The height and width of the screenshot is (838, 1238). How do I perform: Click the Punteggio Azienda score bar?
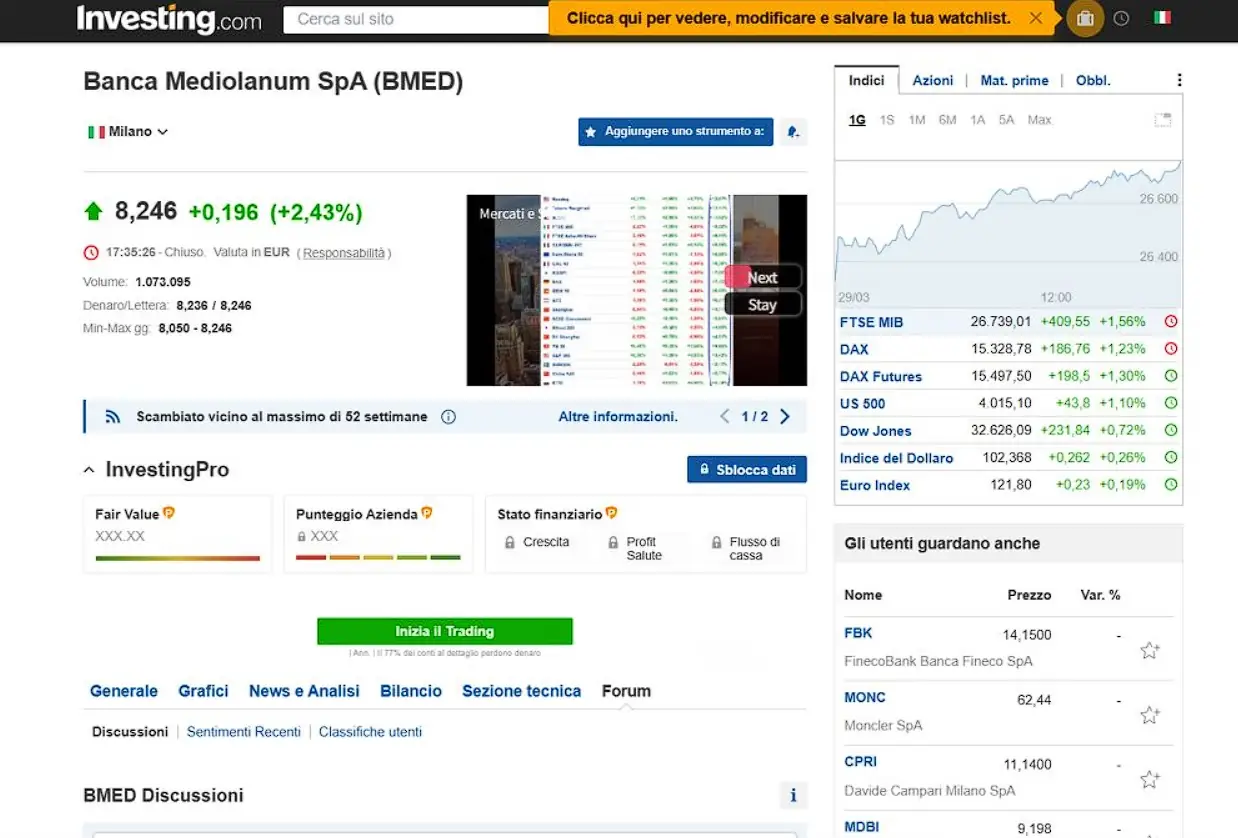click(379, 557)
